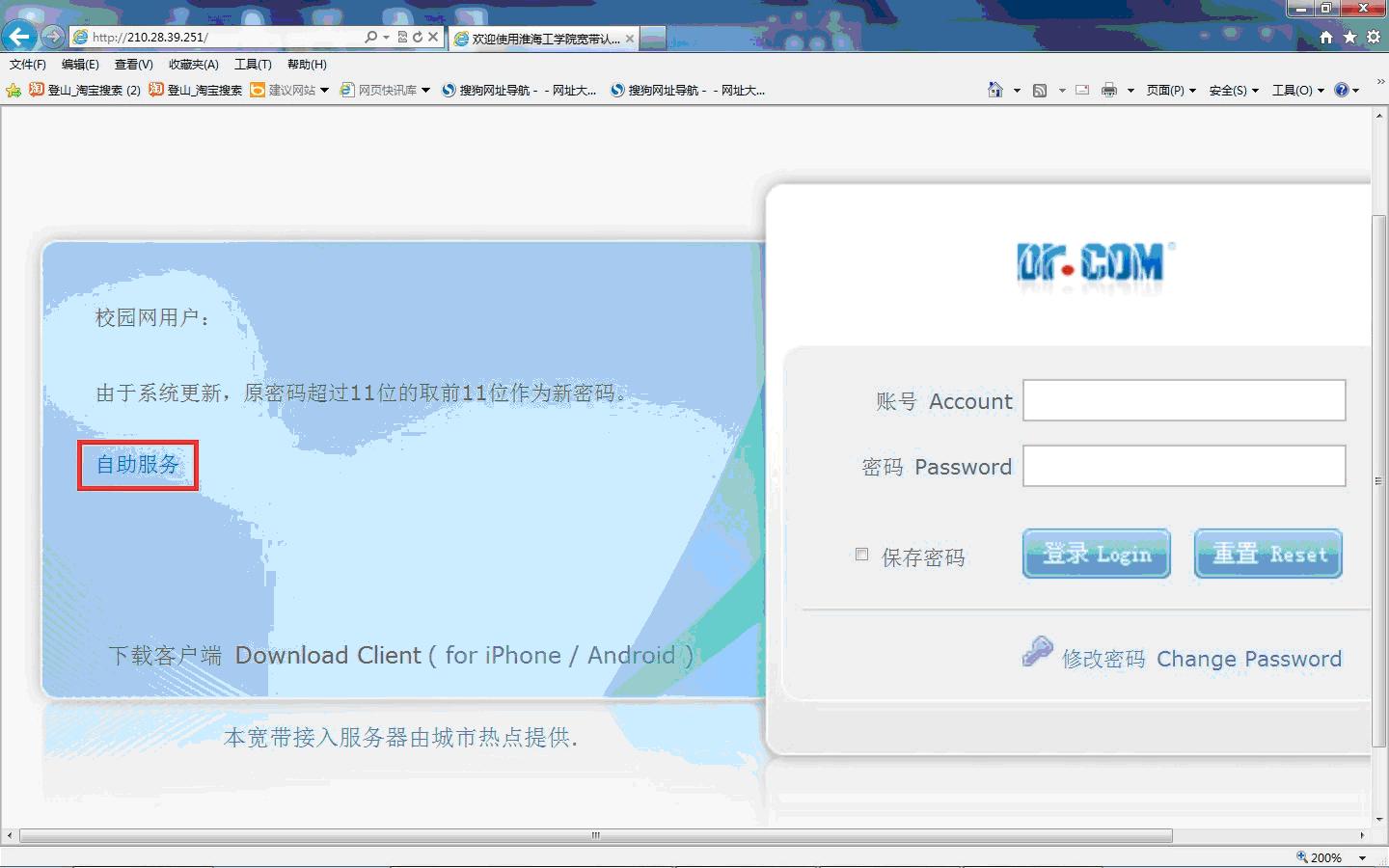Click the 本宽带接入服务器由城市热点提供 text
This screenshot has height=868, width=1389.
(400, 738)
